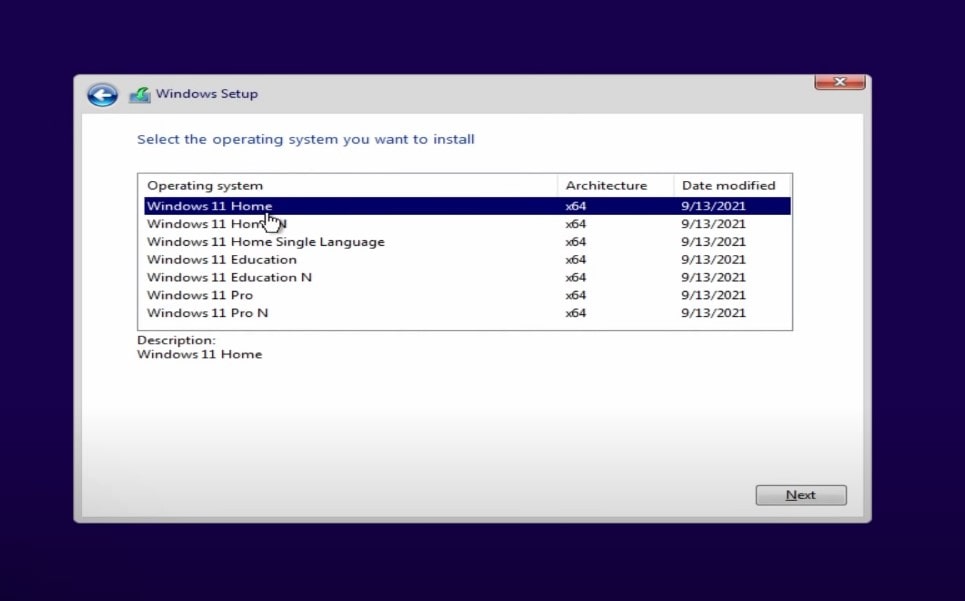Click Next to continue setup
The image size is (965, 601).
pyautogui.click(x=801, y=495)
